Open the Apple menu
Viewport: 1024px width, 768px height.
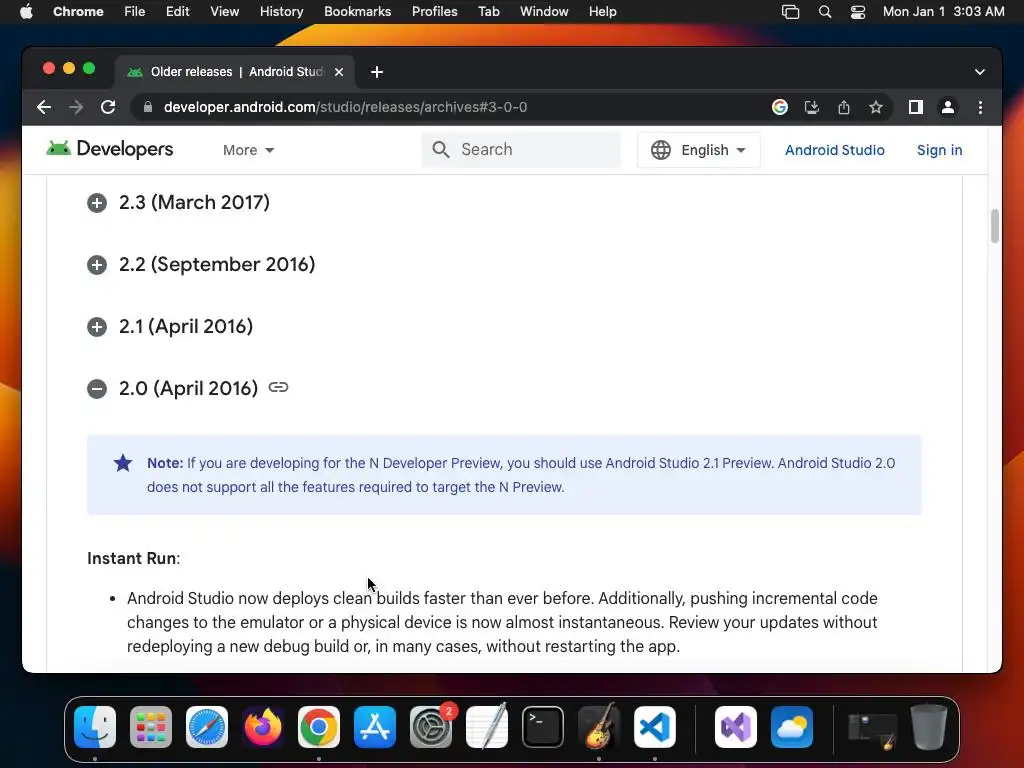click(26, 12)
